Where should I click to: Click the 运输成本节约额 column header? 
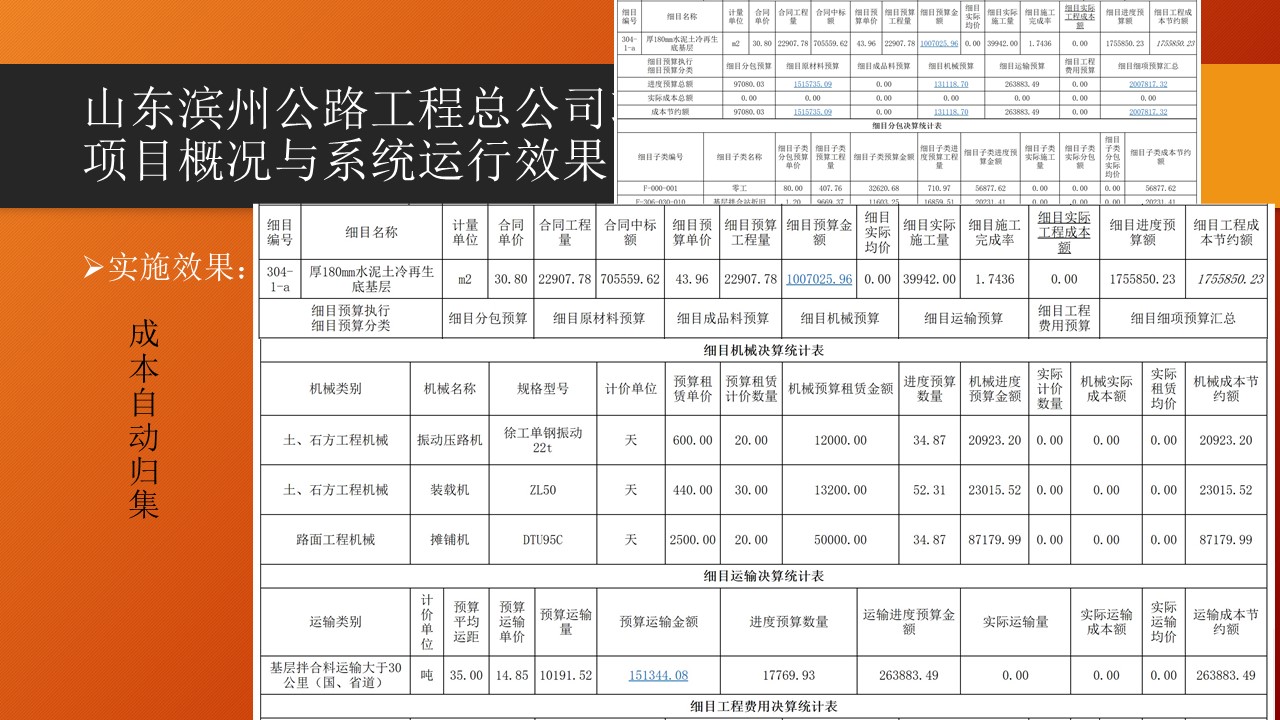click(1226, 622)
